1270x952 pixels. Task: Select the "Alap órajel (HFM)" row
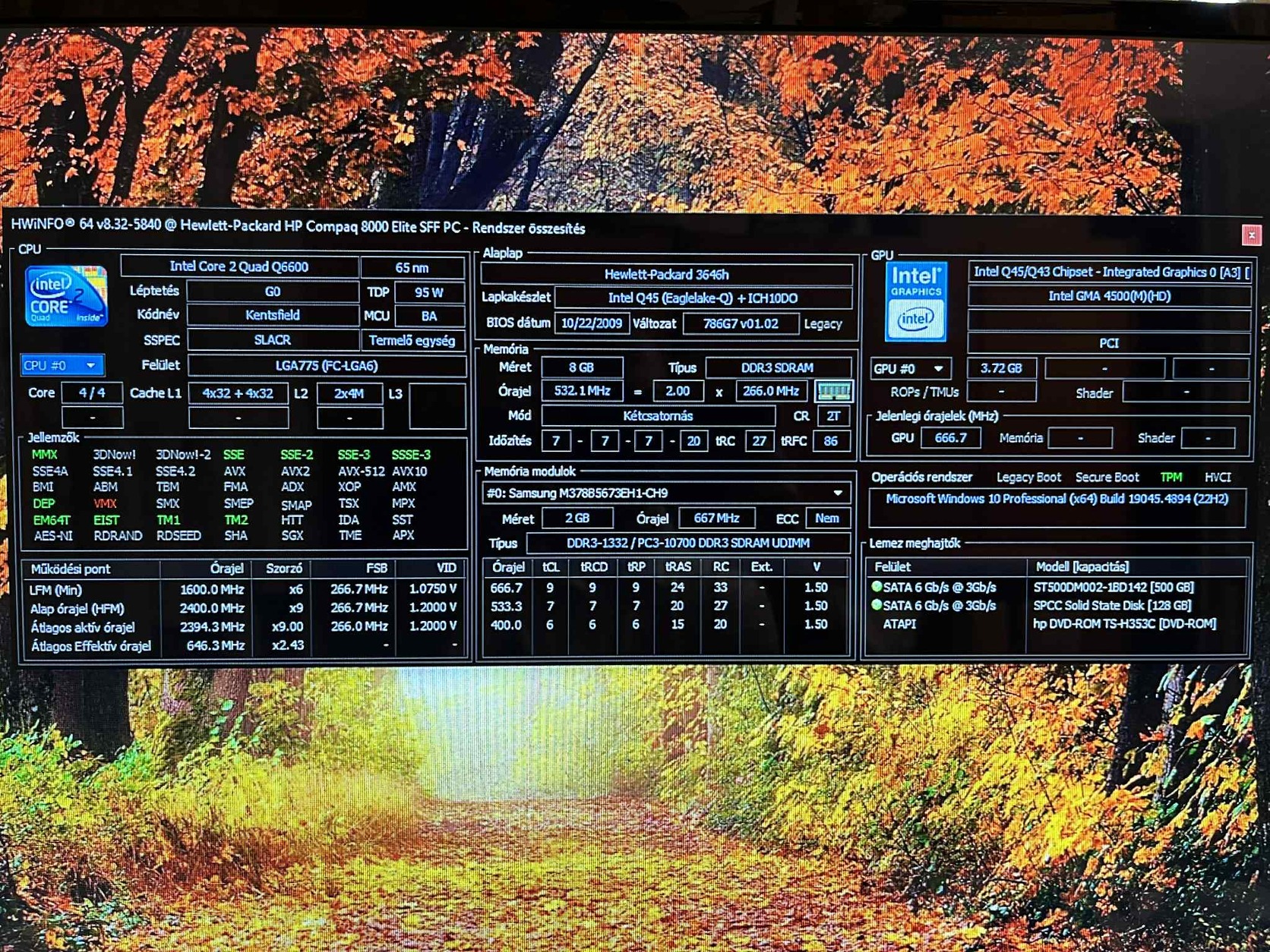coord(243,607)
